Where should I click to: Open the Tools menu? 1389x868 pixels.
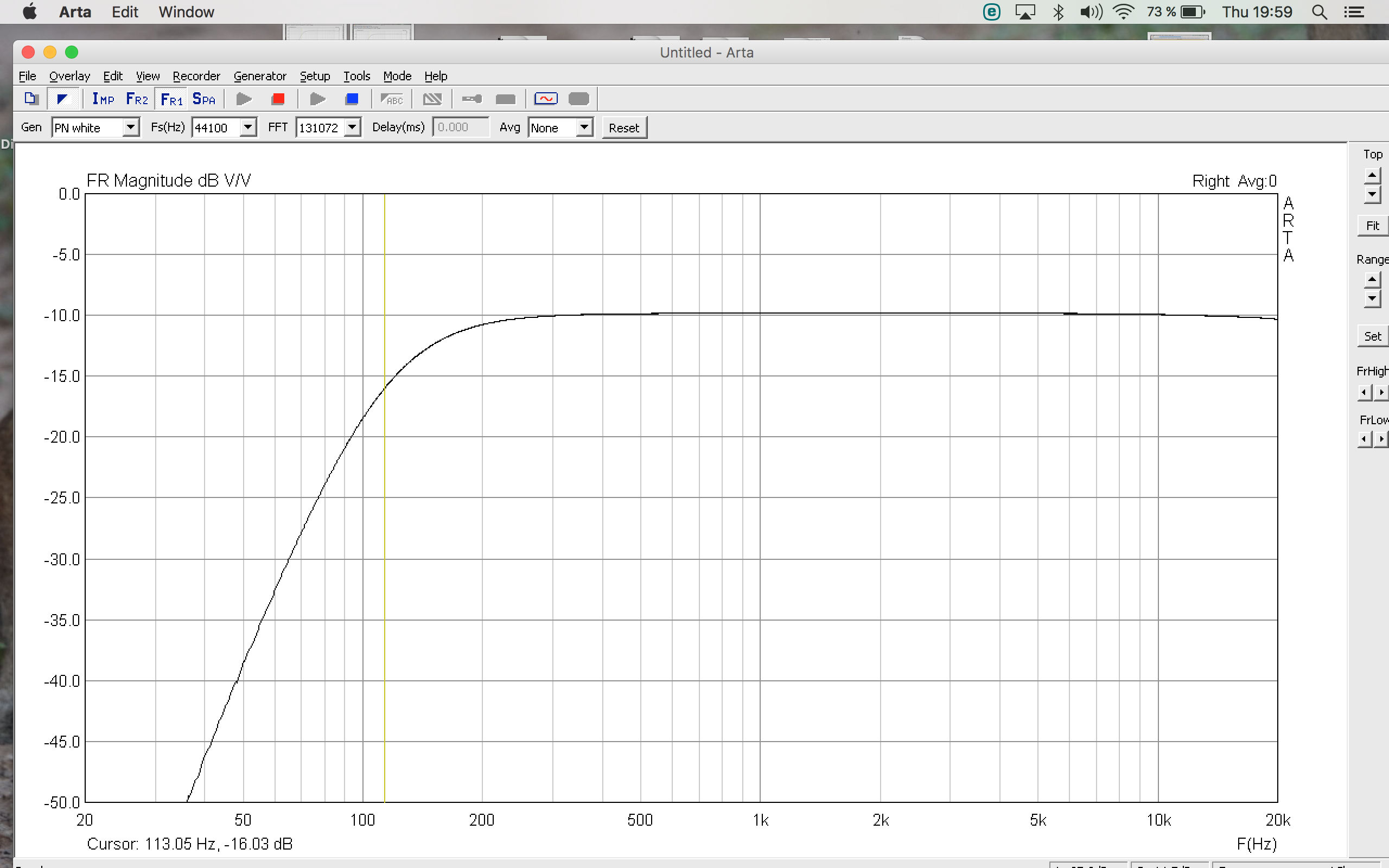(x=356, y=76)
